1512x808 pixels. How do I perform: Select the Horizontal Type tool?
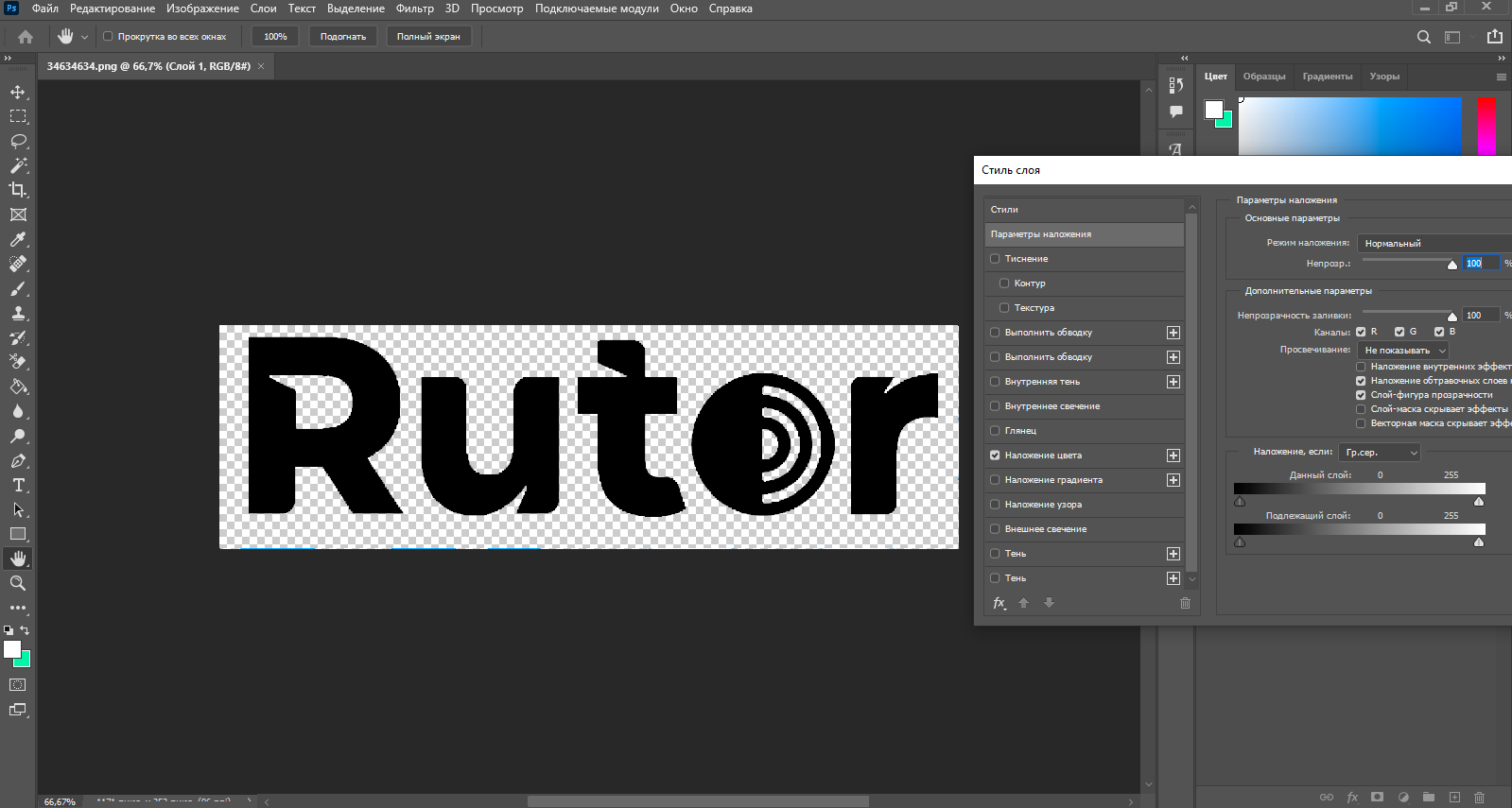(x=18, y=485)
